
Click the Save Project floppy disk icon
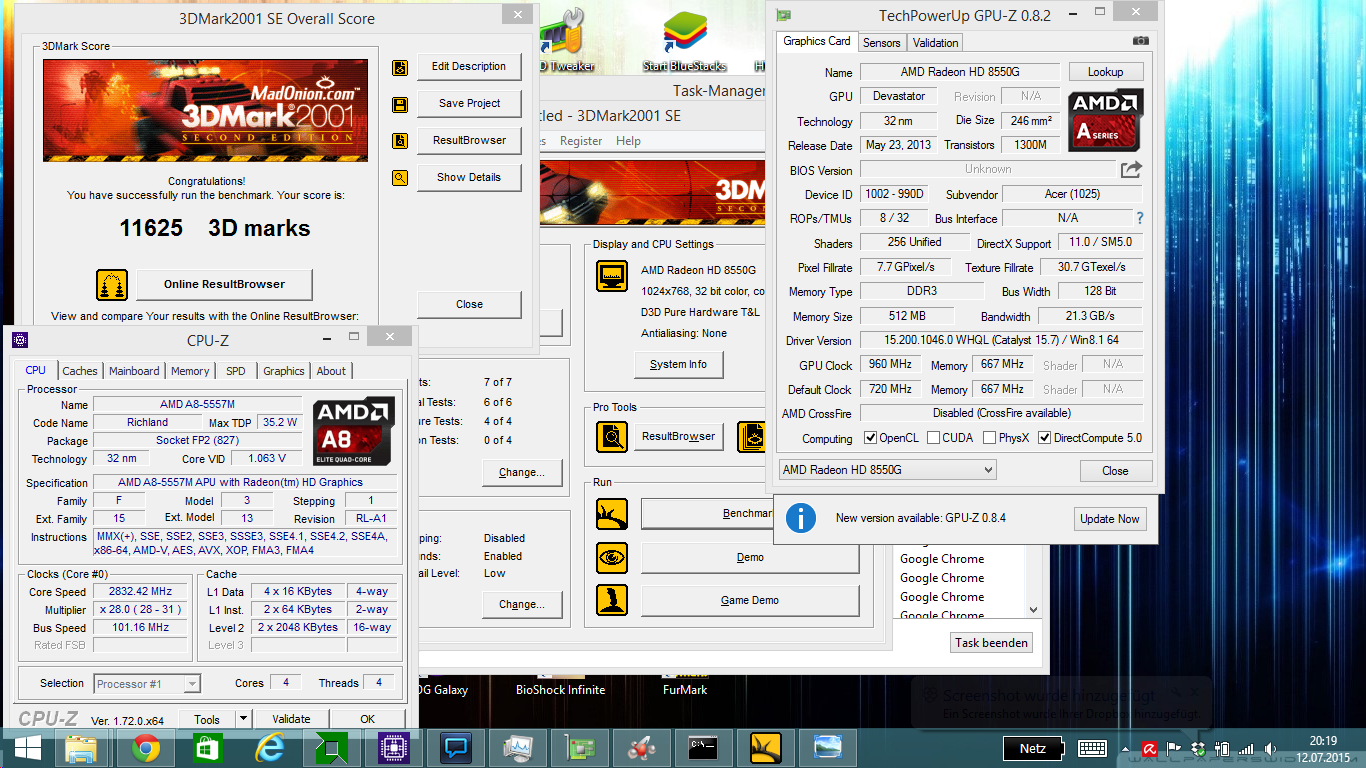(400, 105)
